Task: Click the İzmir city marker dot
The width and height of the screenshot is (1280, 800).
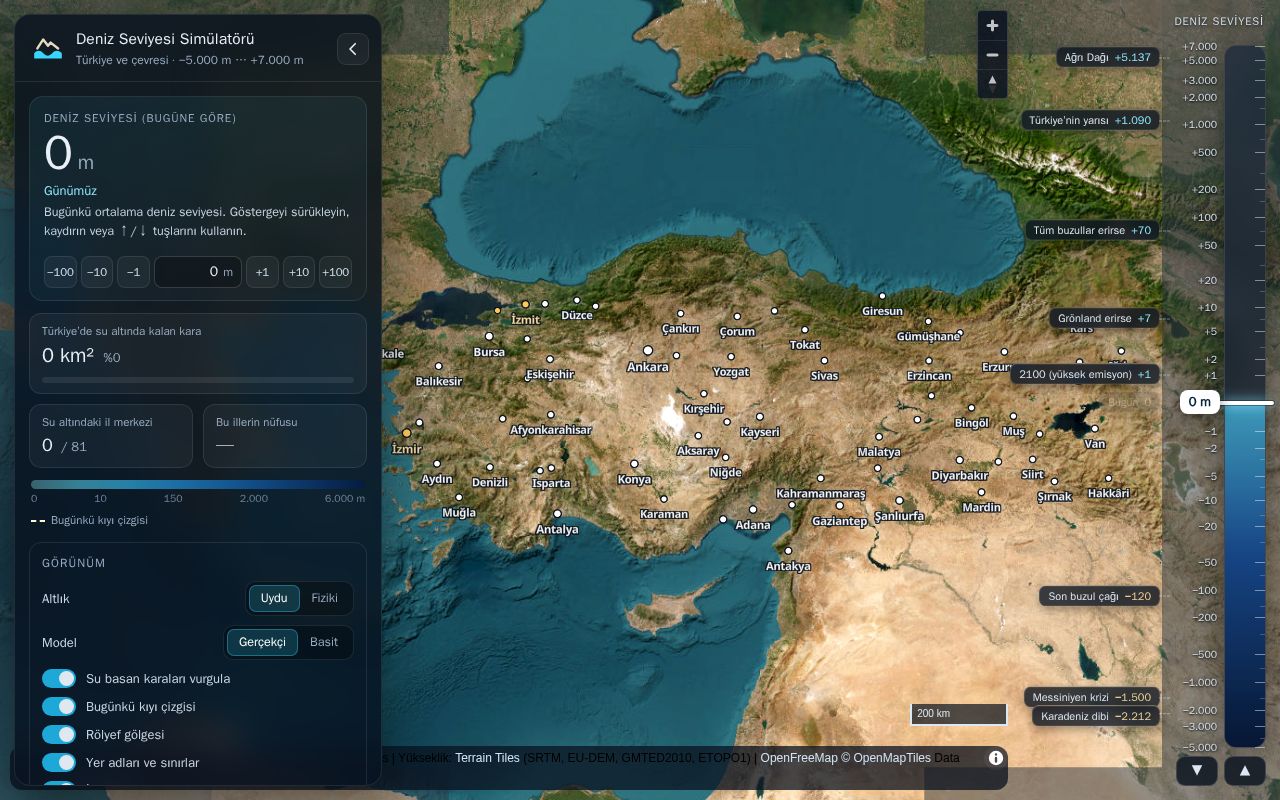Action: pyautogui.click(x=407, y=433)
